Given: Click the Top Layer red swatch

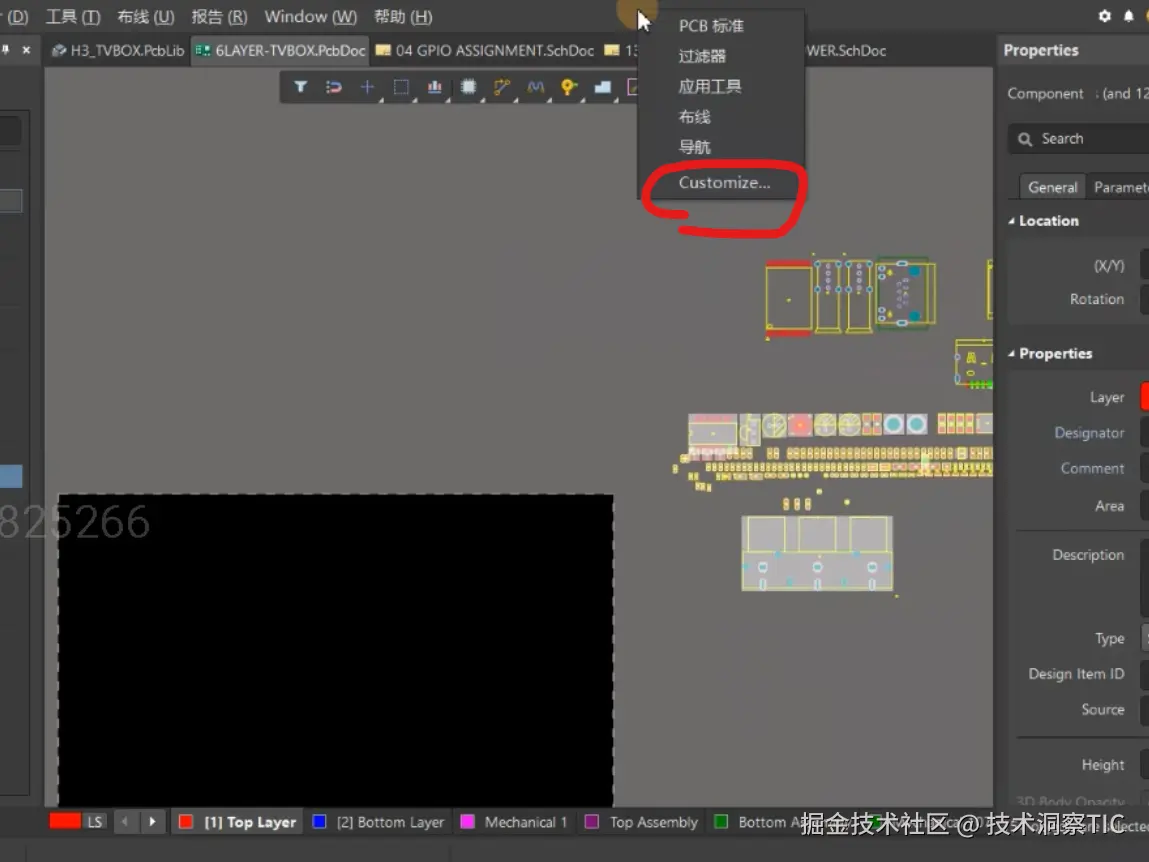Looking at the screenshot, I should 185,822.
